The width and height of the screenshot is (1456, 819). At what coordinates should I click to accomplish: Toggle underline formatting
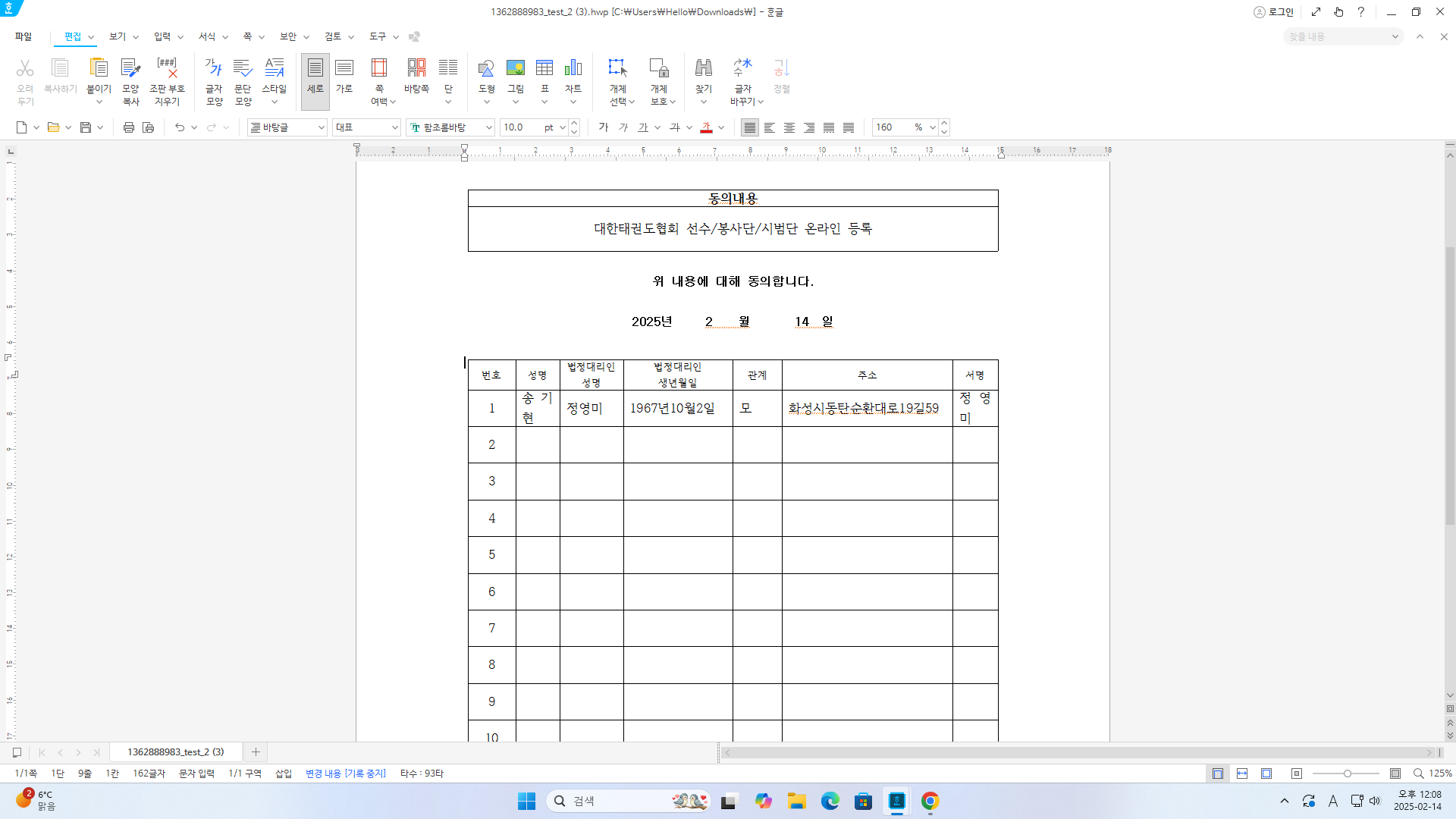[x=643, y=127]
